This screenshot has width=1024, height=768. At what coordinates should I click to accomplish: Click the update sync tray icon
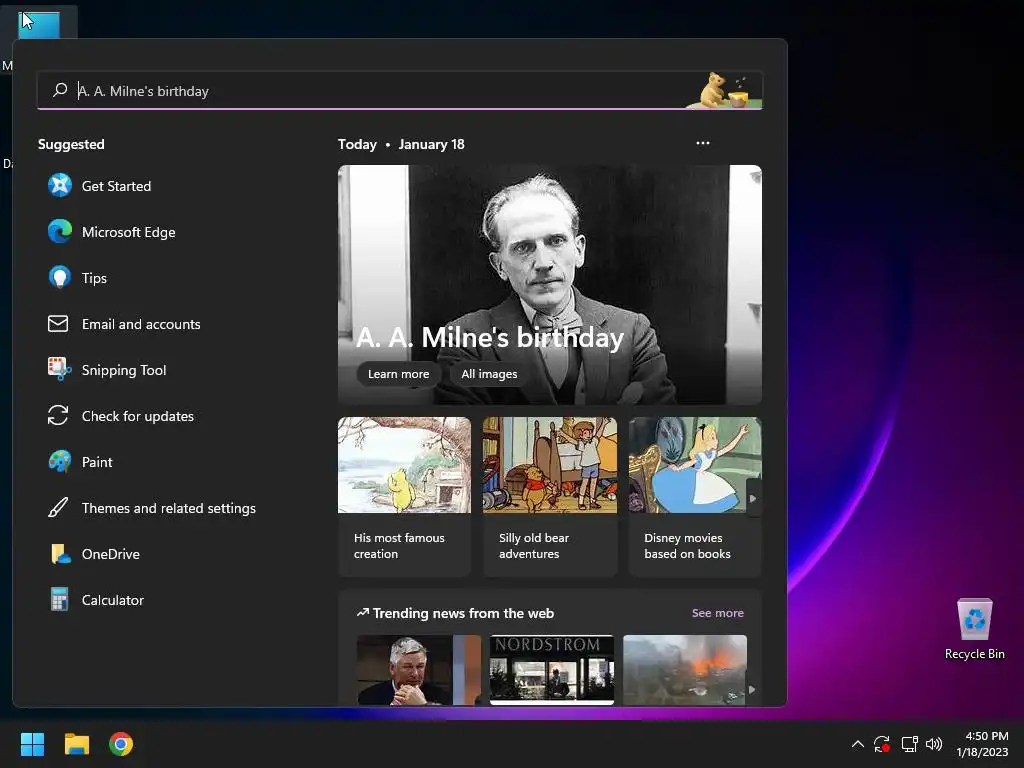coord(882,744)
